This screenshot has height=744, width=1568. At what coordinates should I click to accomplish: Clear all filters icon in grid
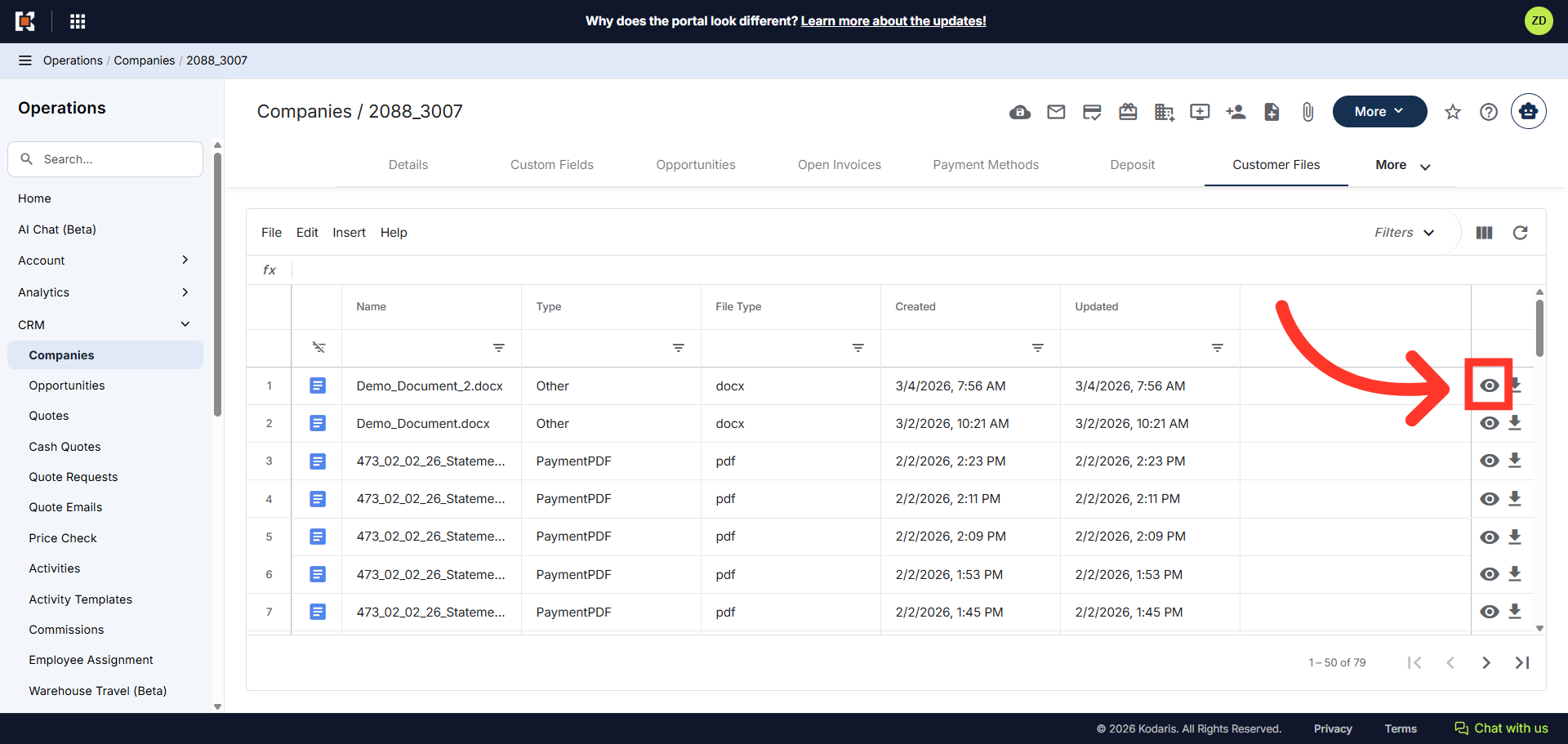pyautogui.click(x=318, y=348)
